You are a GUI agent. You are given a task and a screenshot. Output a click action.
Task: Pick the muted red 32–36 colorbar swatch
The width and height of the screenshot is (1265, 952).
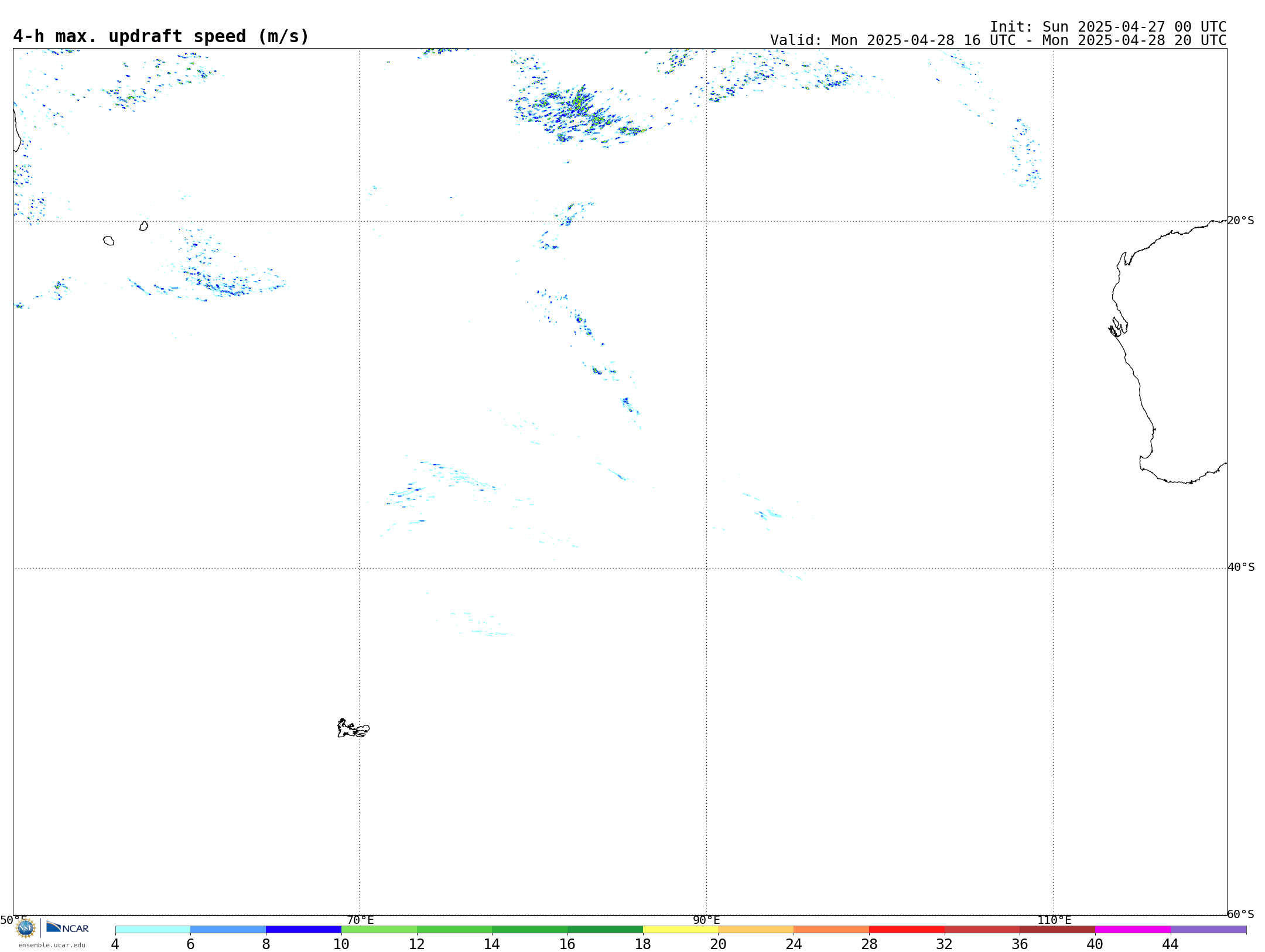pyautogui.click(x=982, y=929)
